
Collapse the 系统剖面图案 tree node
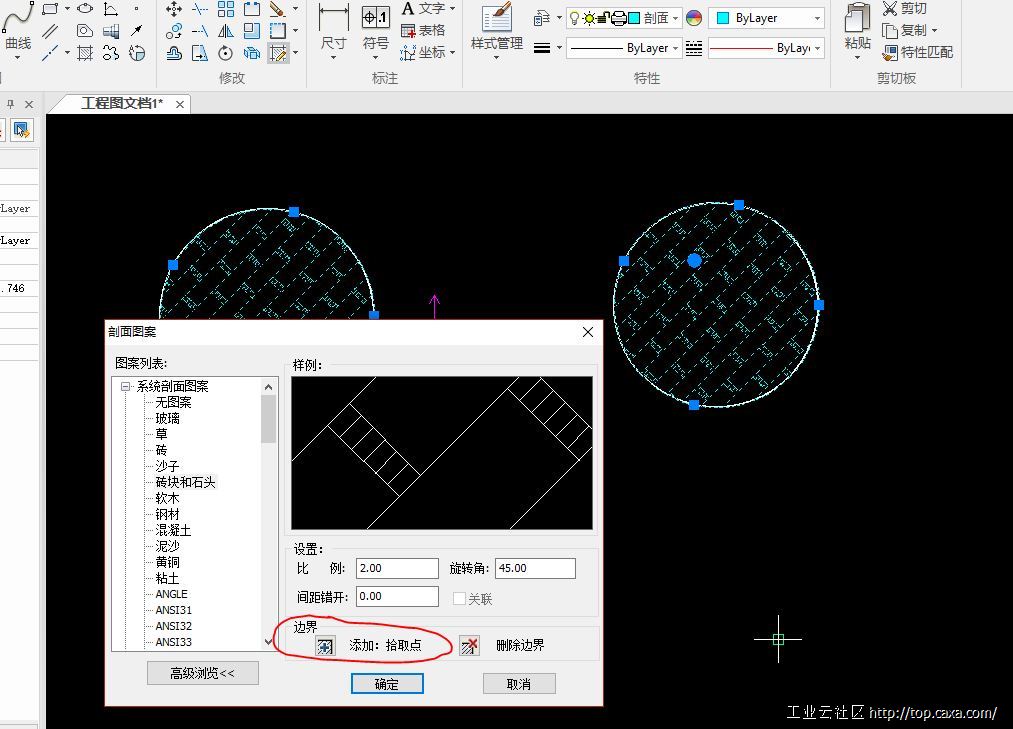(x=126, y=386)
